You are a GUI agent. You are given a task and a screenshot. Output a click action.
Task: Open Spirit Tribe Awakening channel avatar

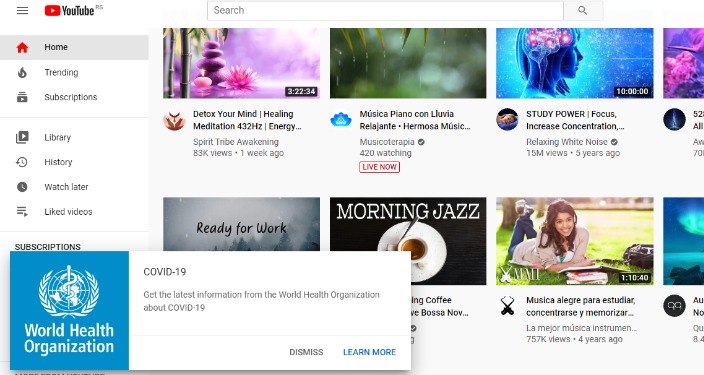174,119
